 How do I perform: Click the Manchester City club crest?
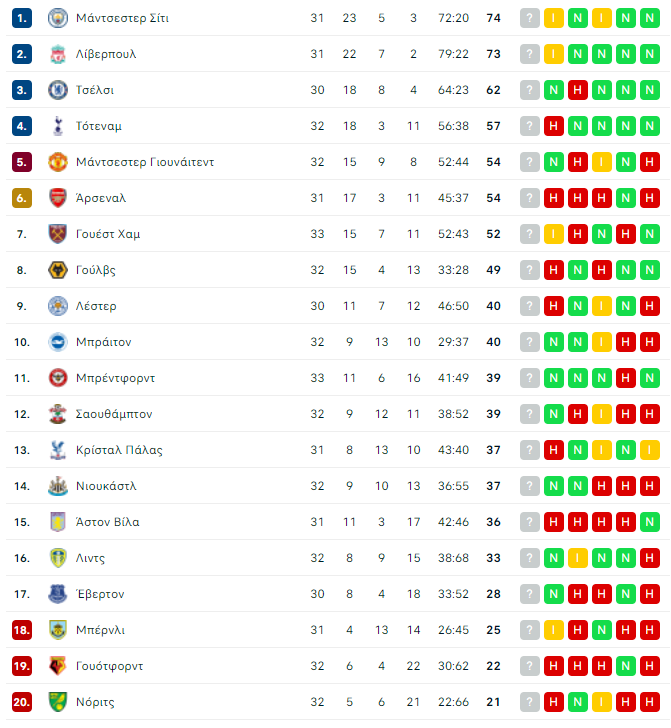[x=58, y=18]
